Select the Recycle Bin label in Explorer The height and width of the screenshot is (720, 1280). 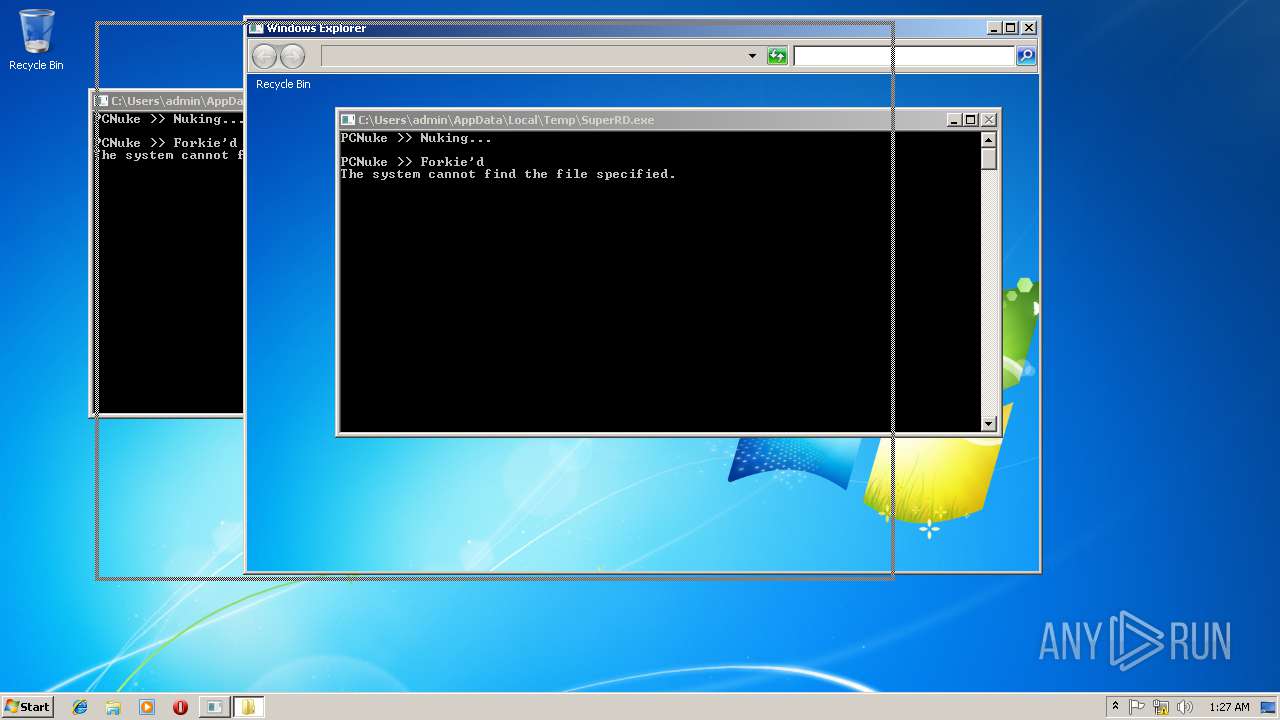(x=283, y=84)
